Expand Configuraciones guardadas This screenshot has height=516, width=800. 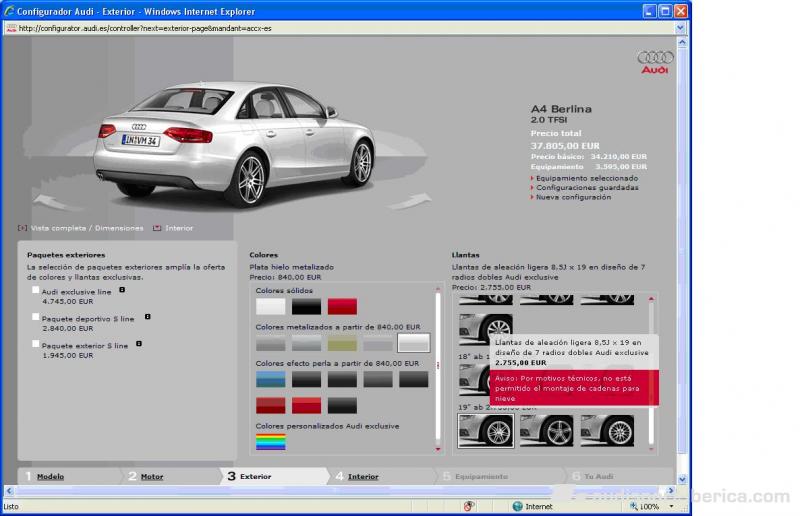pyautogui.click(x=584, y=187)
